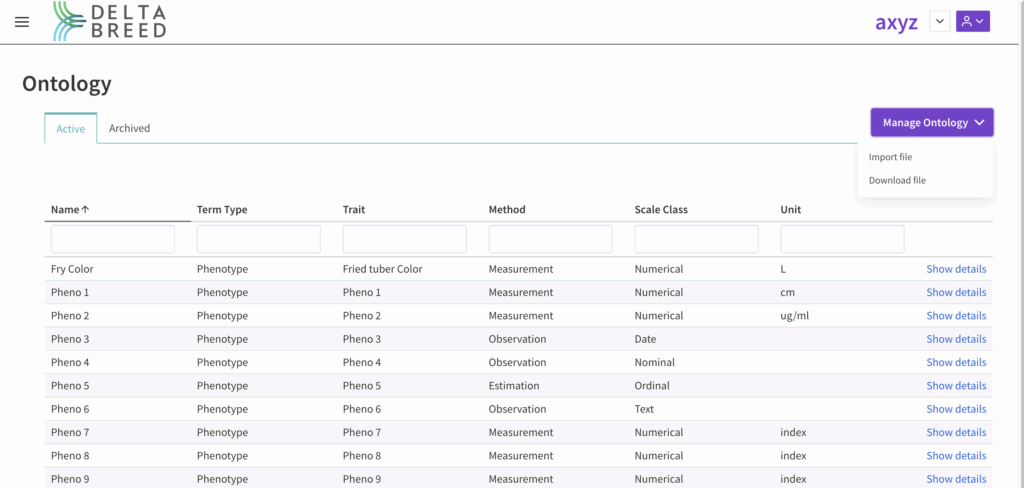Open Show details for Pheno 7
The width and height of the screenshot is (1024, 488).
(955, 432)
